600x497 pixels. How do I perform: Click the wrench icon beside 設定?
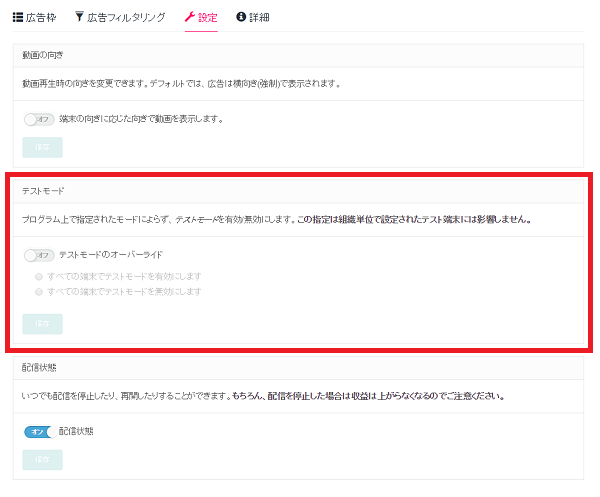click(190, 17)
